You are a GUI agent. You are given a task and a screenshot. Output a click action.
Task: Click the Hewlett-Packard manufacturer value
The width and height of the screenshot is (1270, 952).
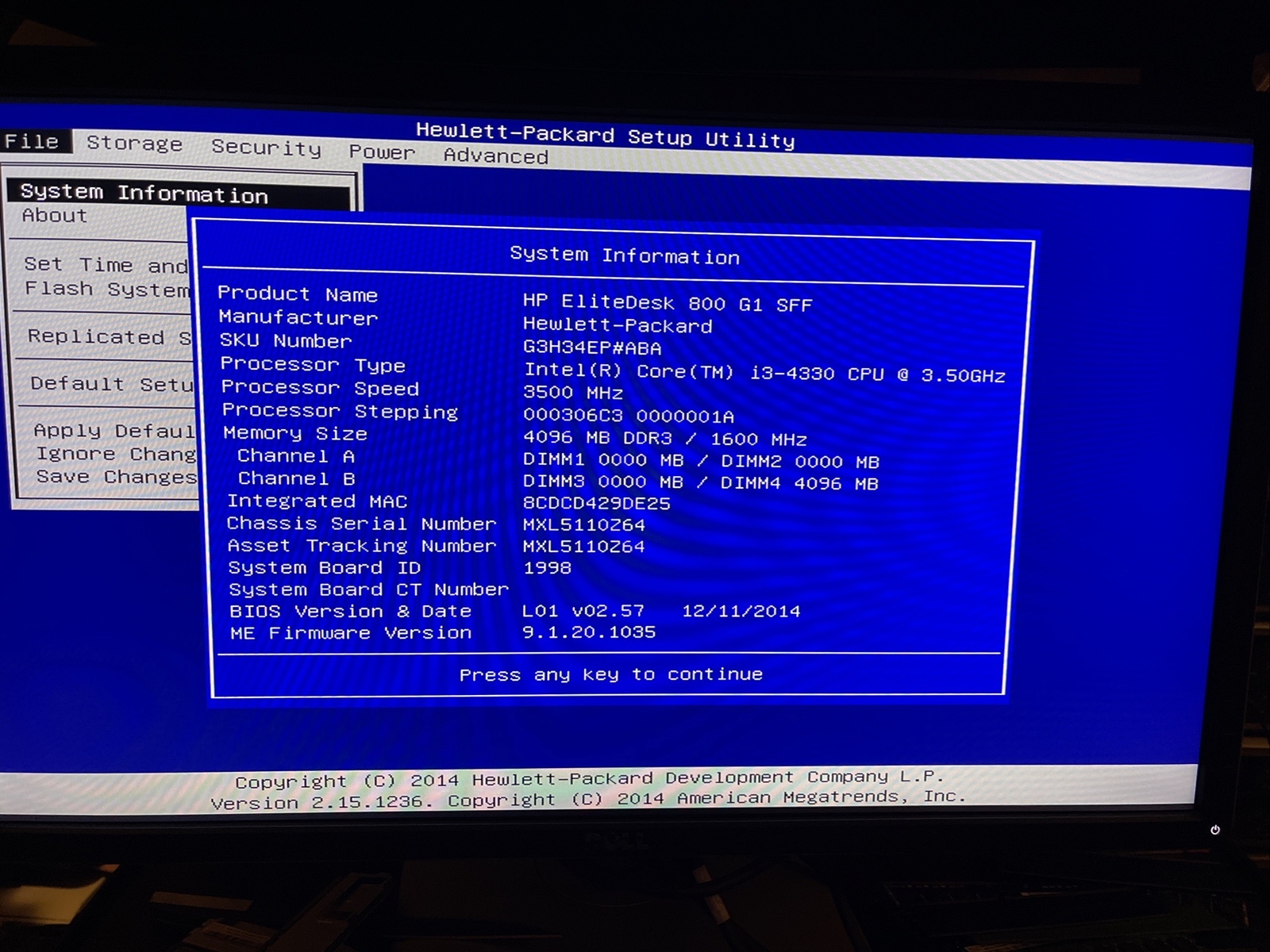click(x=618, y=324)
